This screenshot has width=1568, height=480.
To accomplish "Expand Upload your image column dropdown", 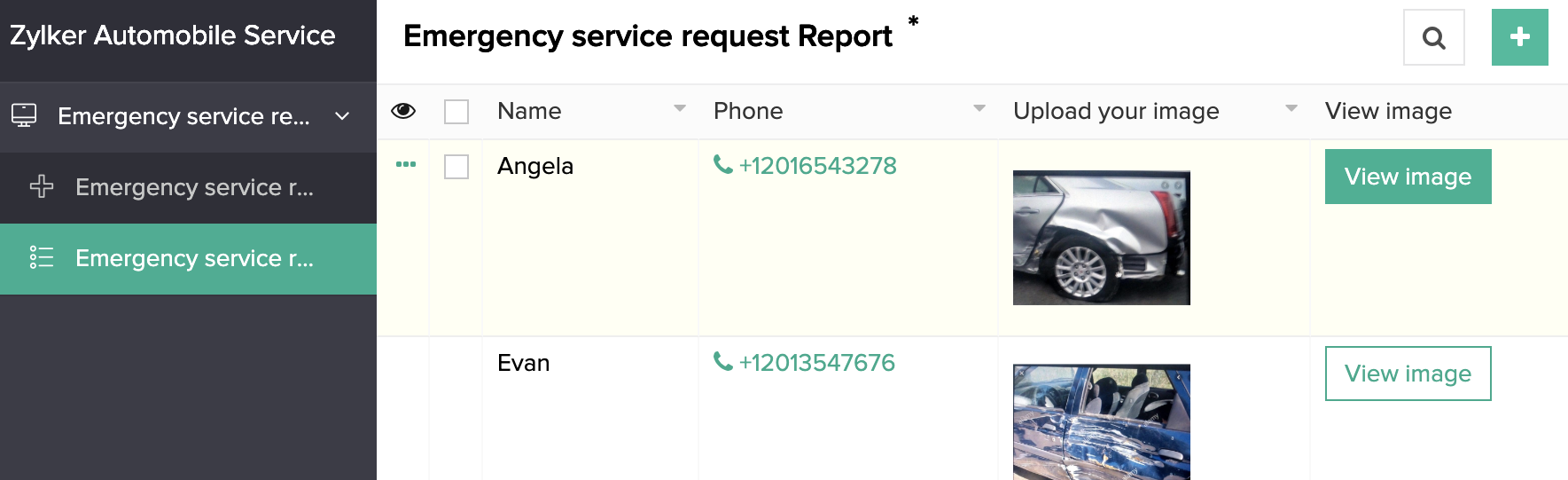I will [x=1291, y=108].
